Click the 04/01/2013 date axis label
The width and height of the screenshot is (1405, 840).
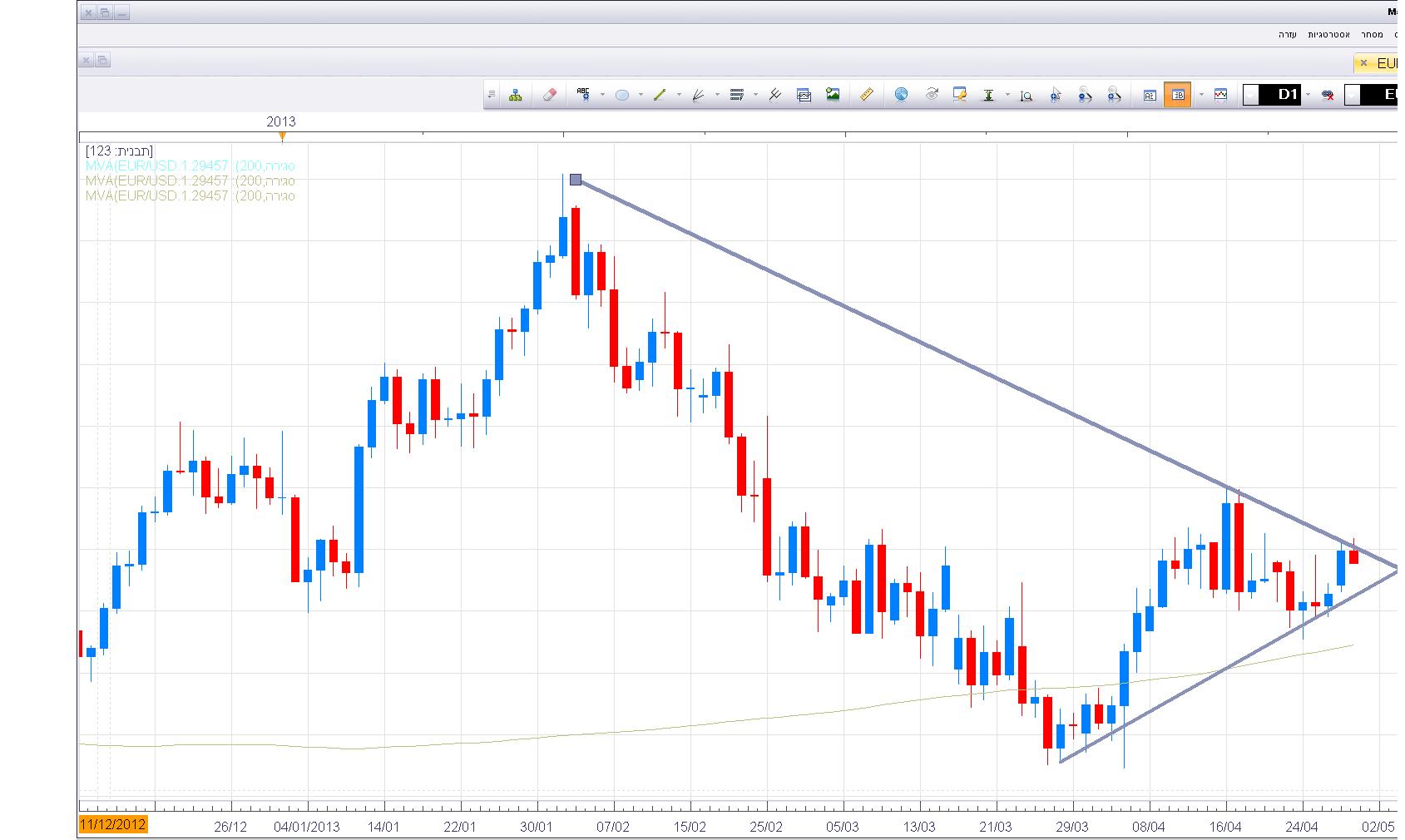pos(307,827)
